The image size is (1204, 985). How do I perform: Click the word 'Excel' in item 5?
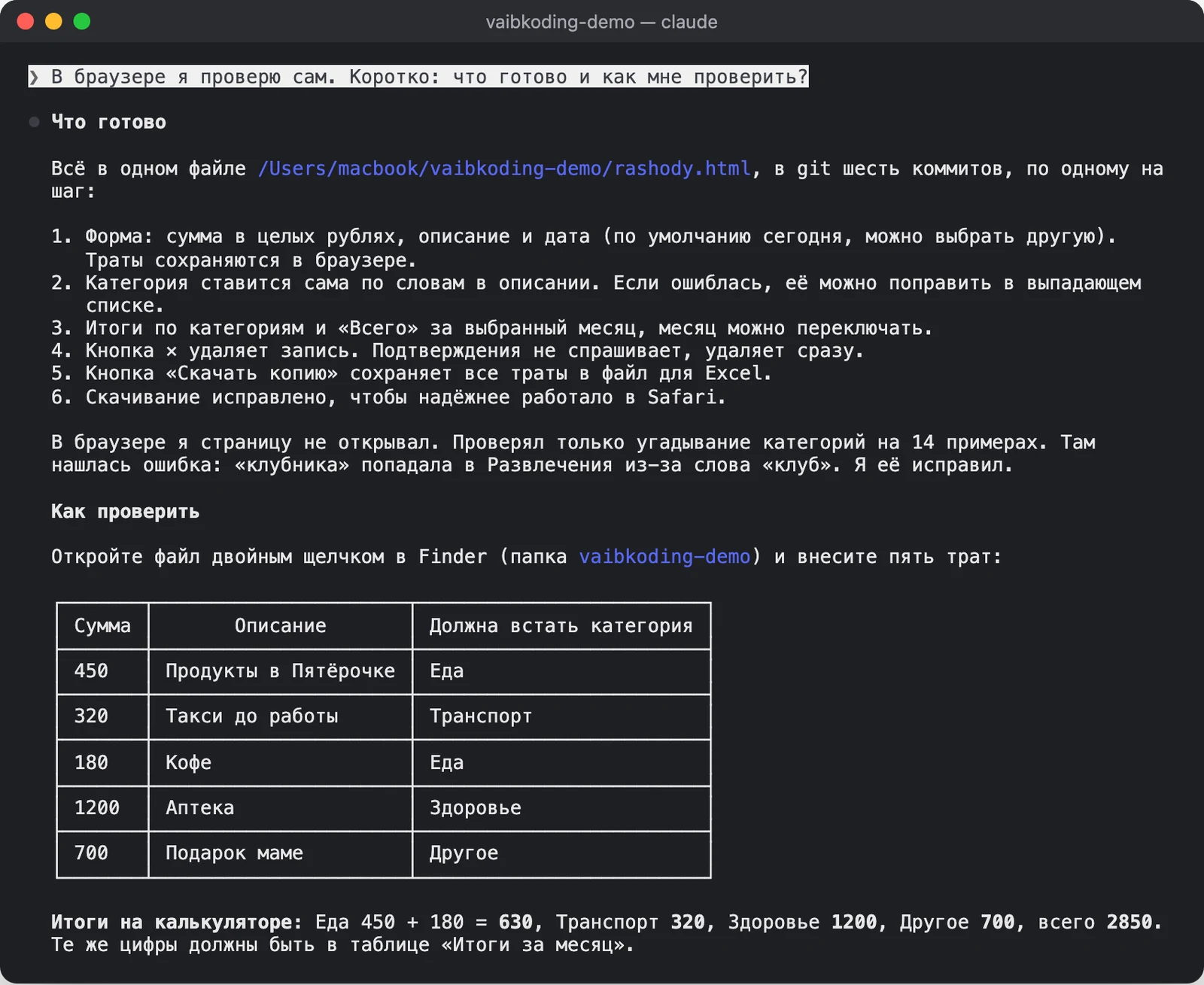coord(734,374)
